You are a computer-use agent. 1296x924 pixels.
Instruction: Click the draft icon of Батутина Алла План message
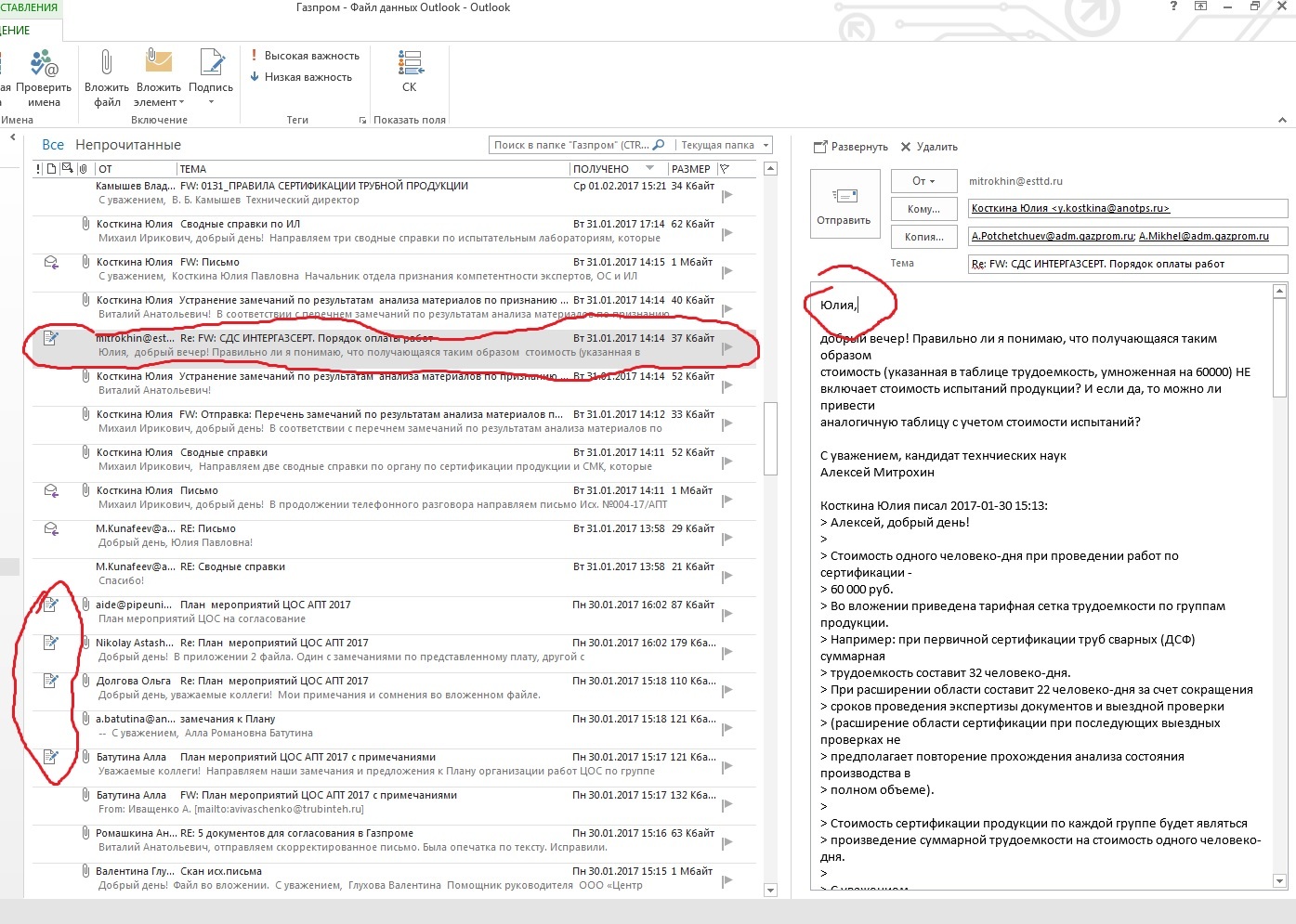click(x=51, y=757)
